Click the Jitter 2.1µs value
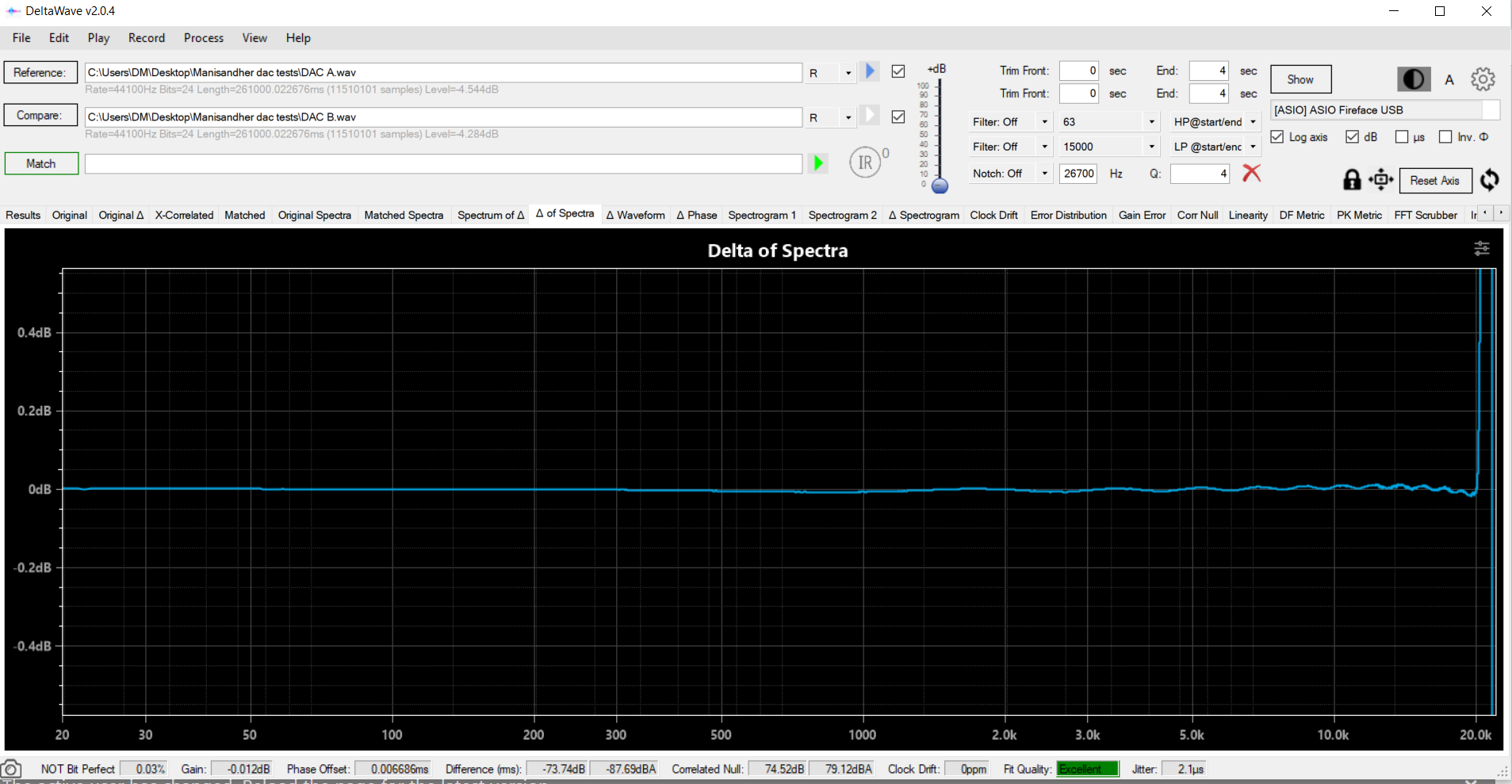The height and width of the screenshot is (784, 1512). click(1184, 769)
